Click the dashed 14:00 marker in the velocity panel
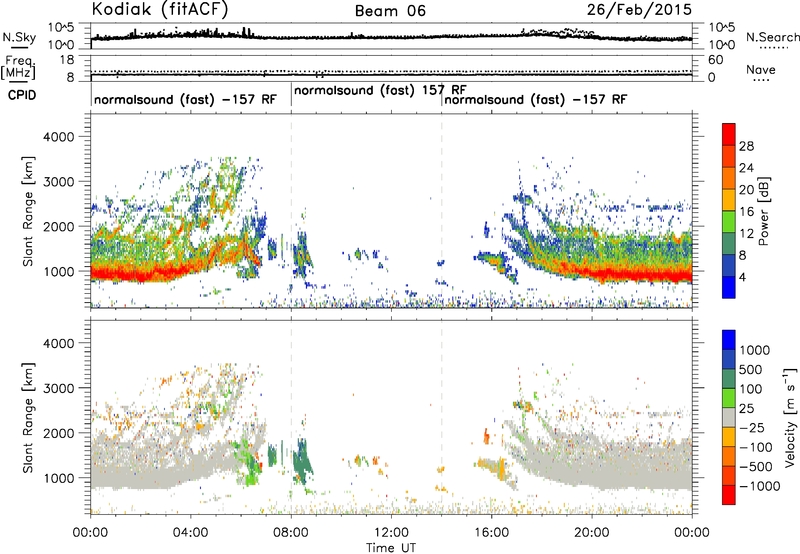 (x=441, y=416)
